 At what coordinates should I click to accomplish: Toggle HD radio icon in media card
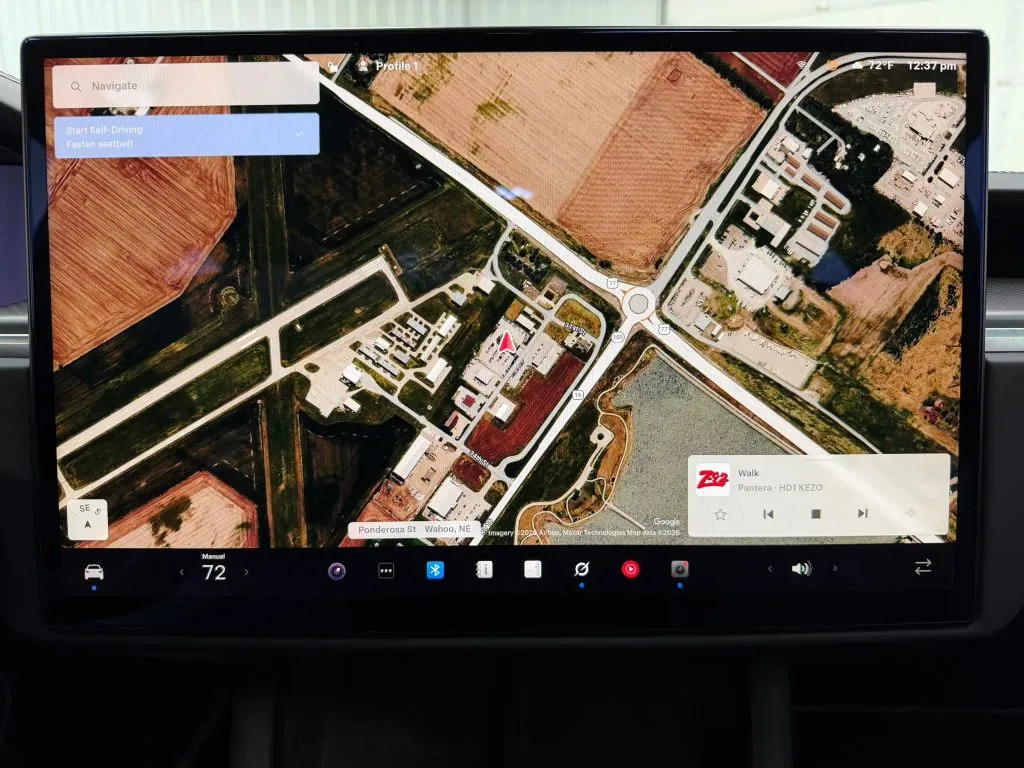pyautogui.click(x=910, y=513)
